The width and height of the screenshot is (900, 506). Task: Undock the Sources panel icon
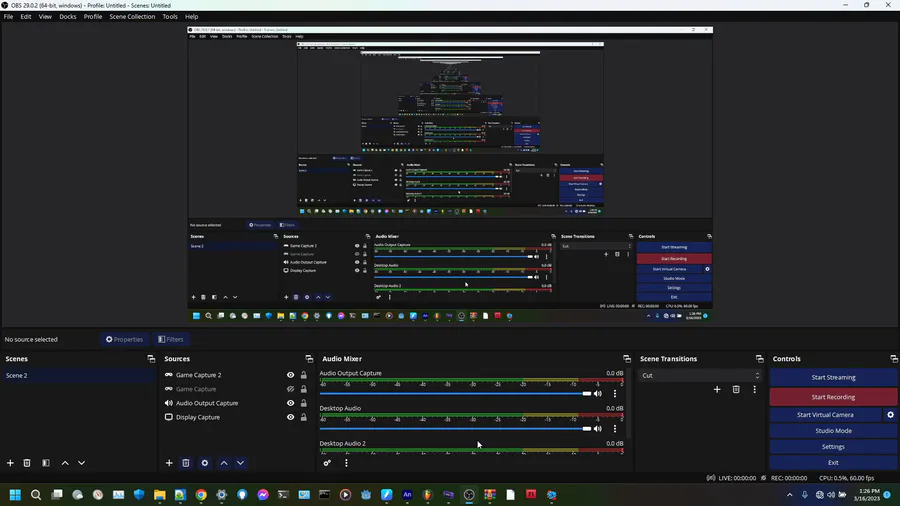pos(309,359)
